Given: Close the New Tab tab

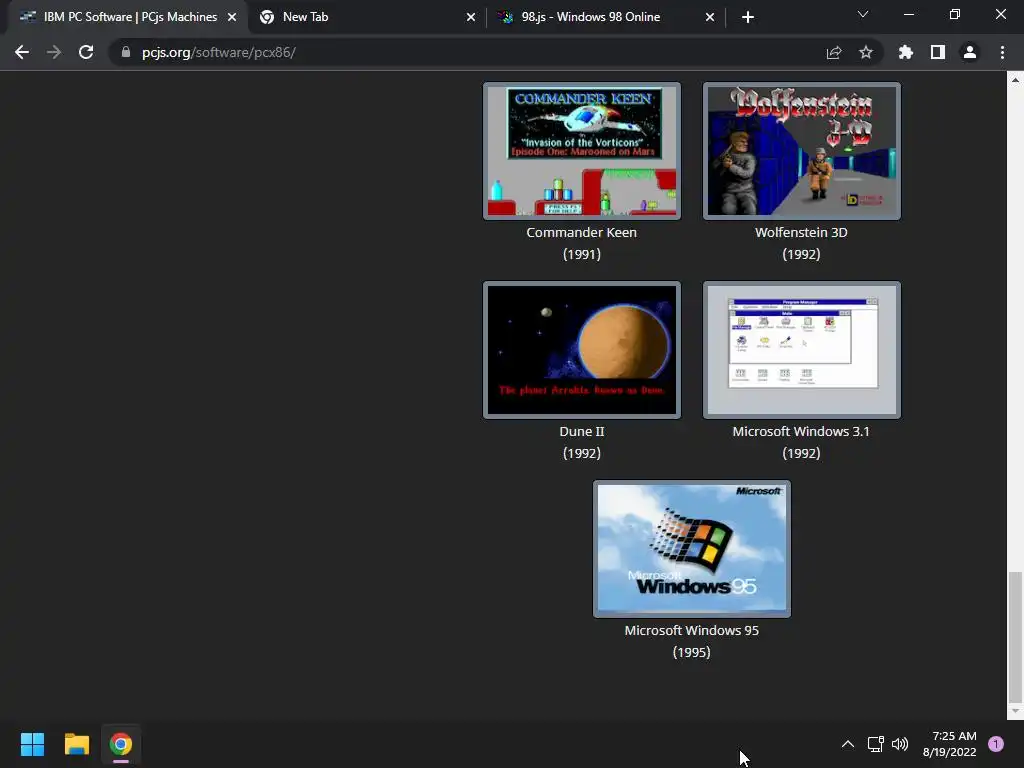Looking at the screenshot, I should [471, 17].
